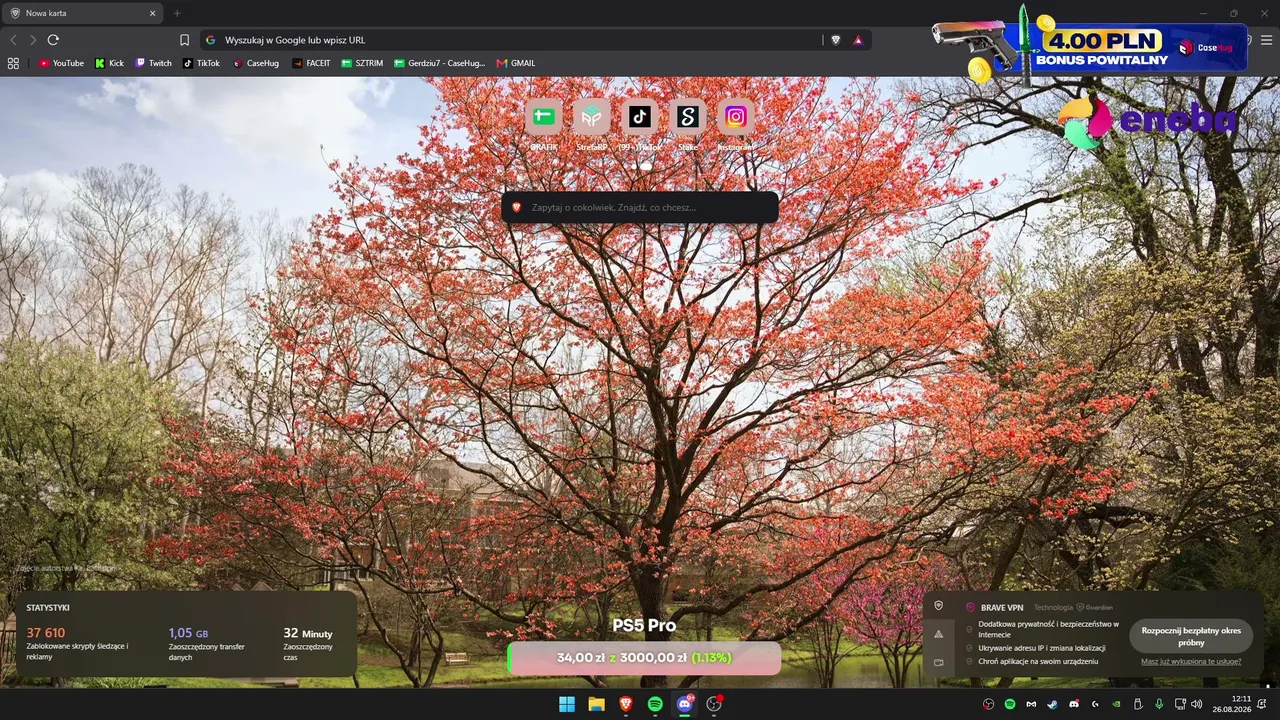Image resolution: width=1280 pixels, height=720 pixels.
Task: Open the Kick bookmark
Action: tap(110, 63)
